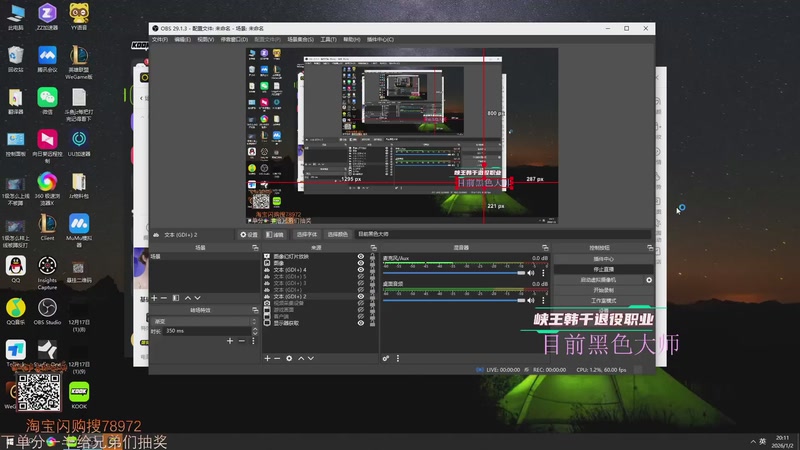This screenshot has width=800, height=450.
Task: Click the 启动虚拟摄像机 button
Action: point(598,280)
